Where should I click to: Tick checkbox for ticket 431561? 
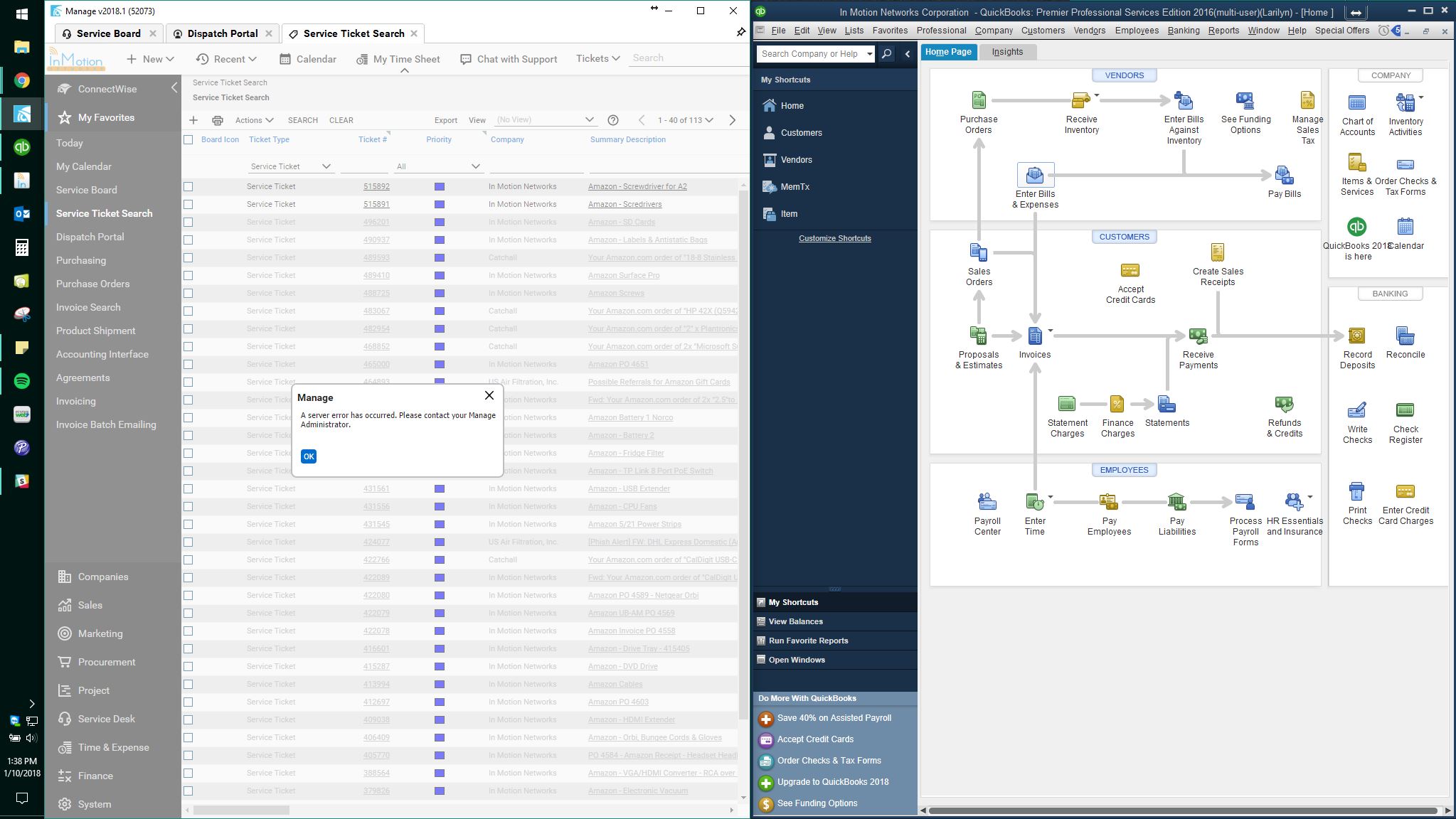pyautogui.click(x=188, y=488)
